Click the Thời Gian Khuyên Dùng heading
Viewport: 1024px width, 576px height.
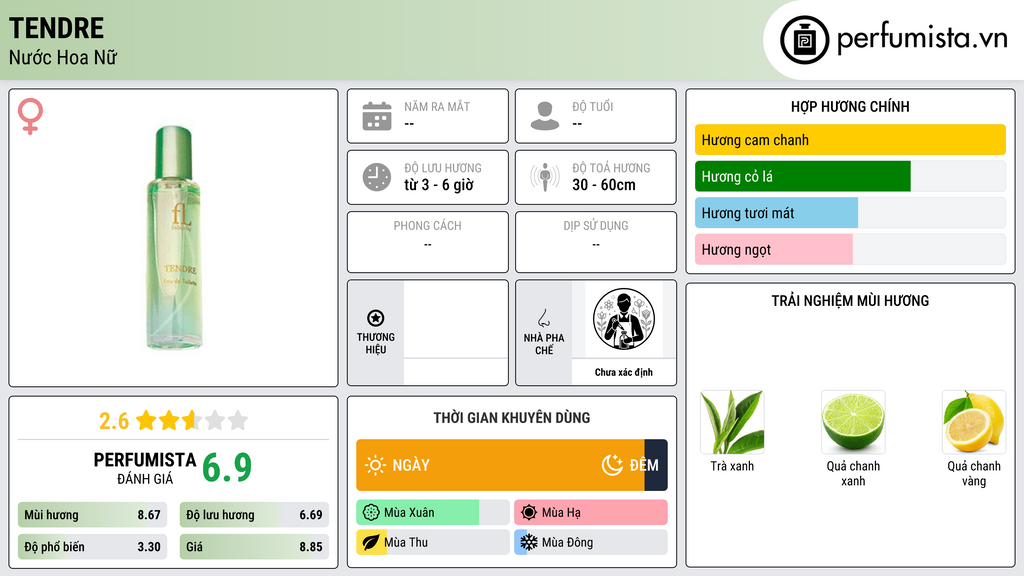tap(512, 417)
